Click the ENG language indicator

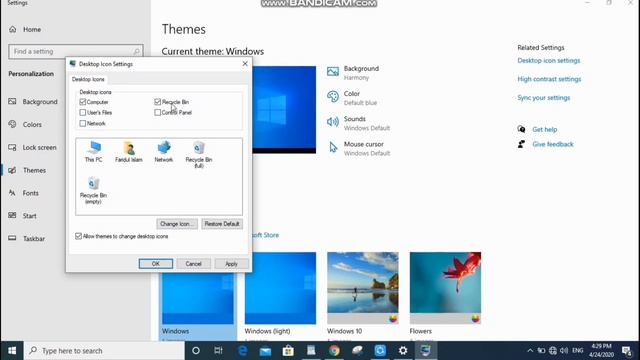pos(578,351)
